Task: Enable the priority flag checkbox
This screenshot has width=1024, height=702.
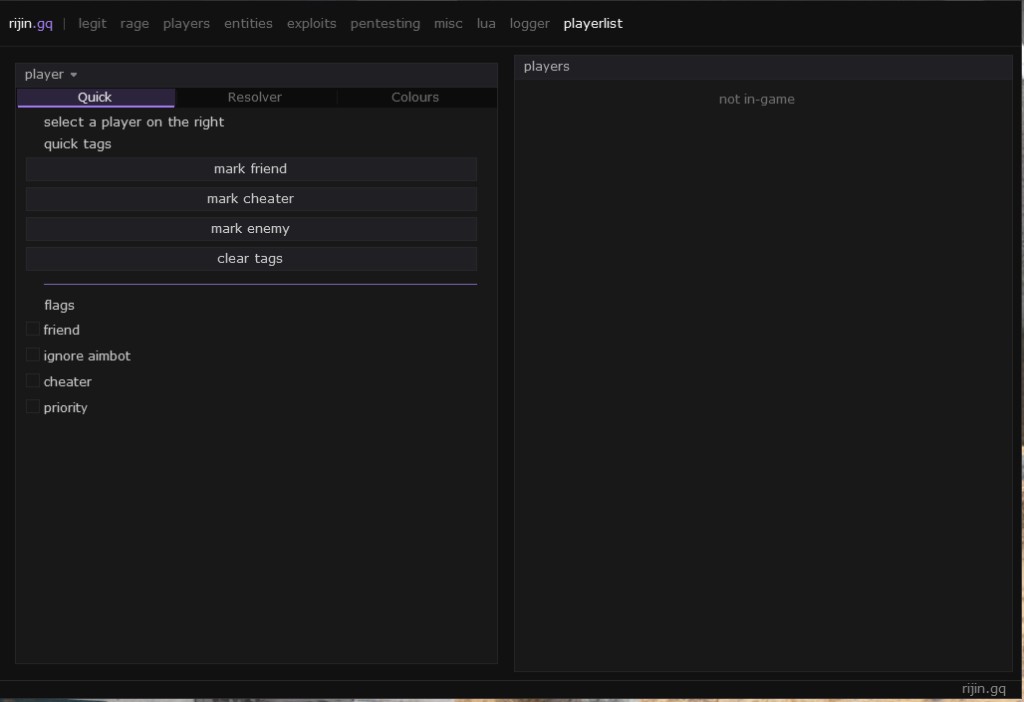Action: coord(32,407)
